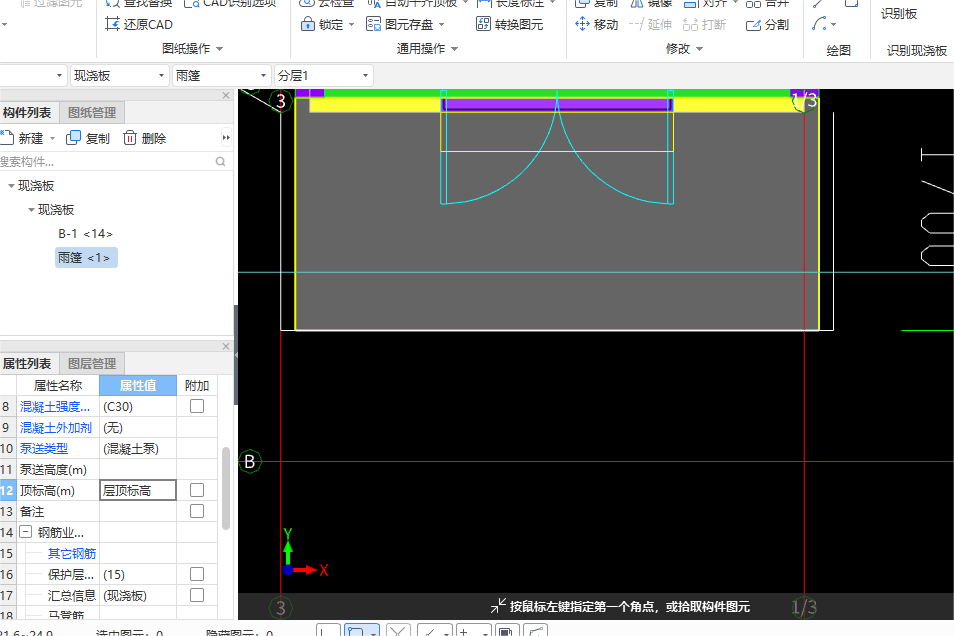
Task: Click the arc drawing tool icon
Action: point(819,24)
